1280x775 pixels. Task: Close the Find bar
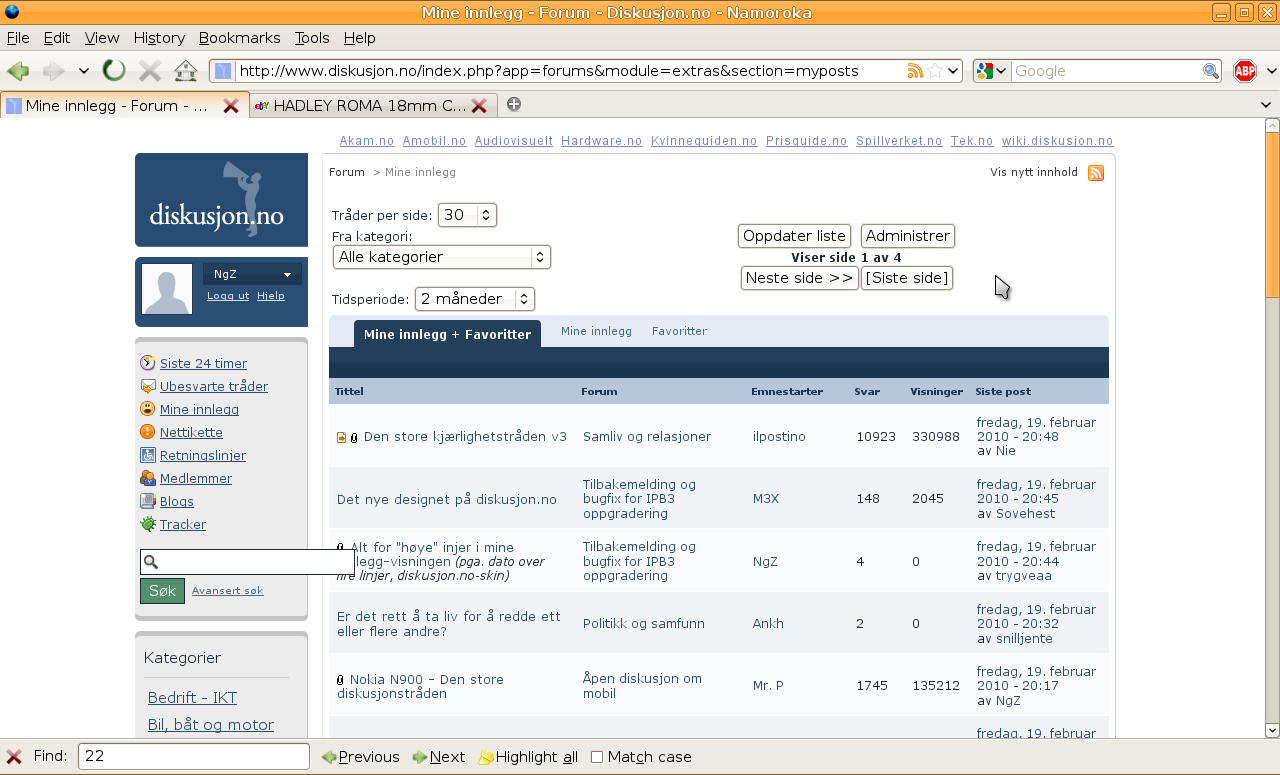tap(14, 757)
